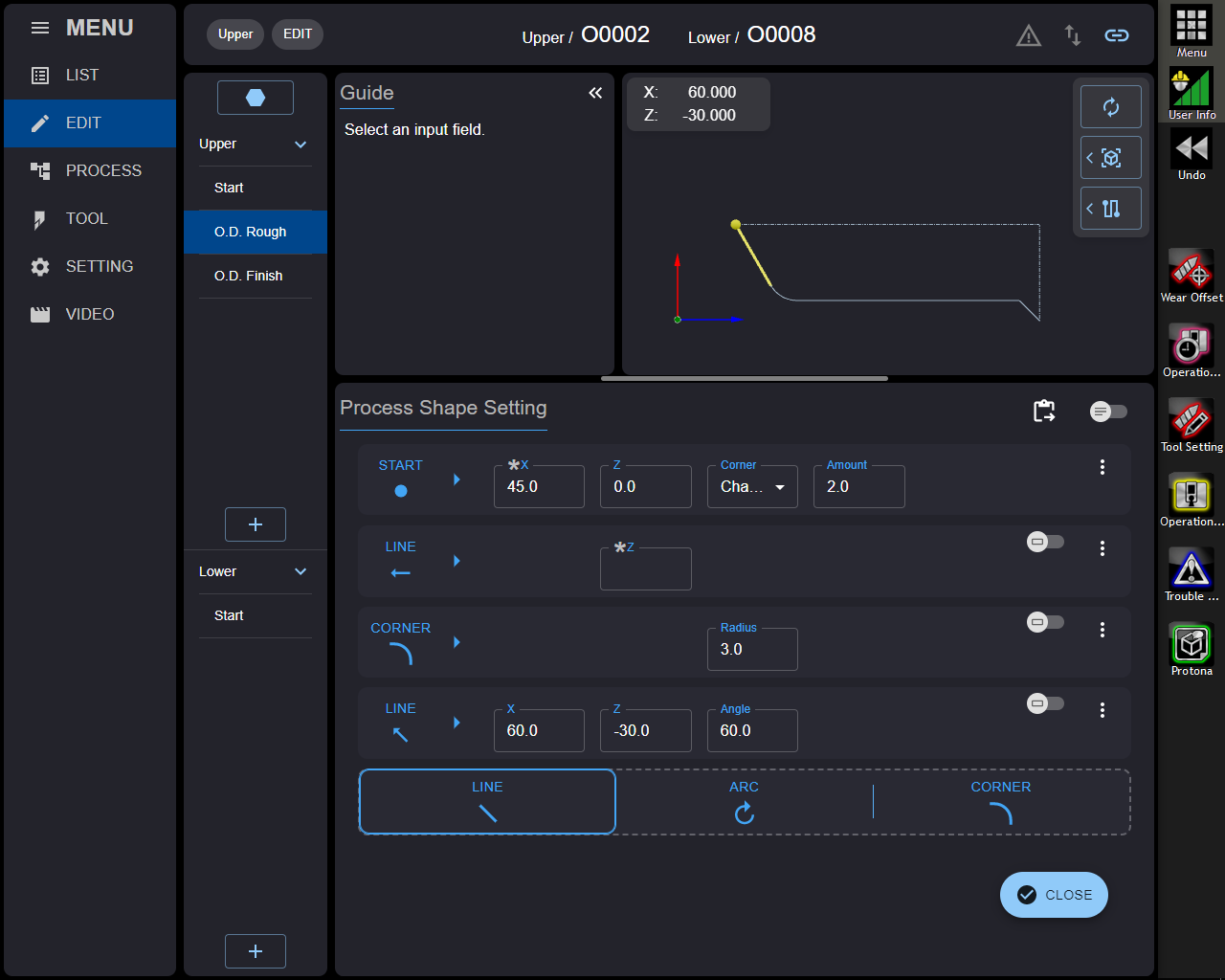Click the CLOSE button

point(1054,895)
